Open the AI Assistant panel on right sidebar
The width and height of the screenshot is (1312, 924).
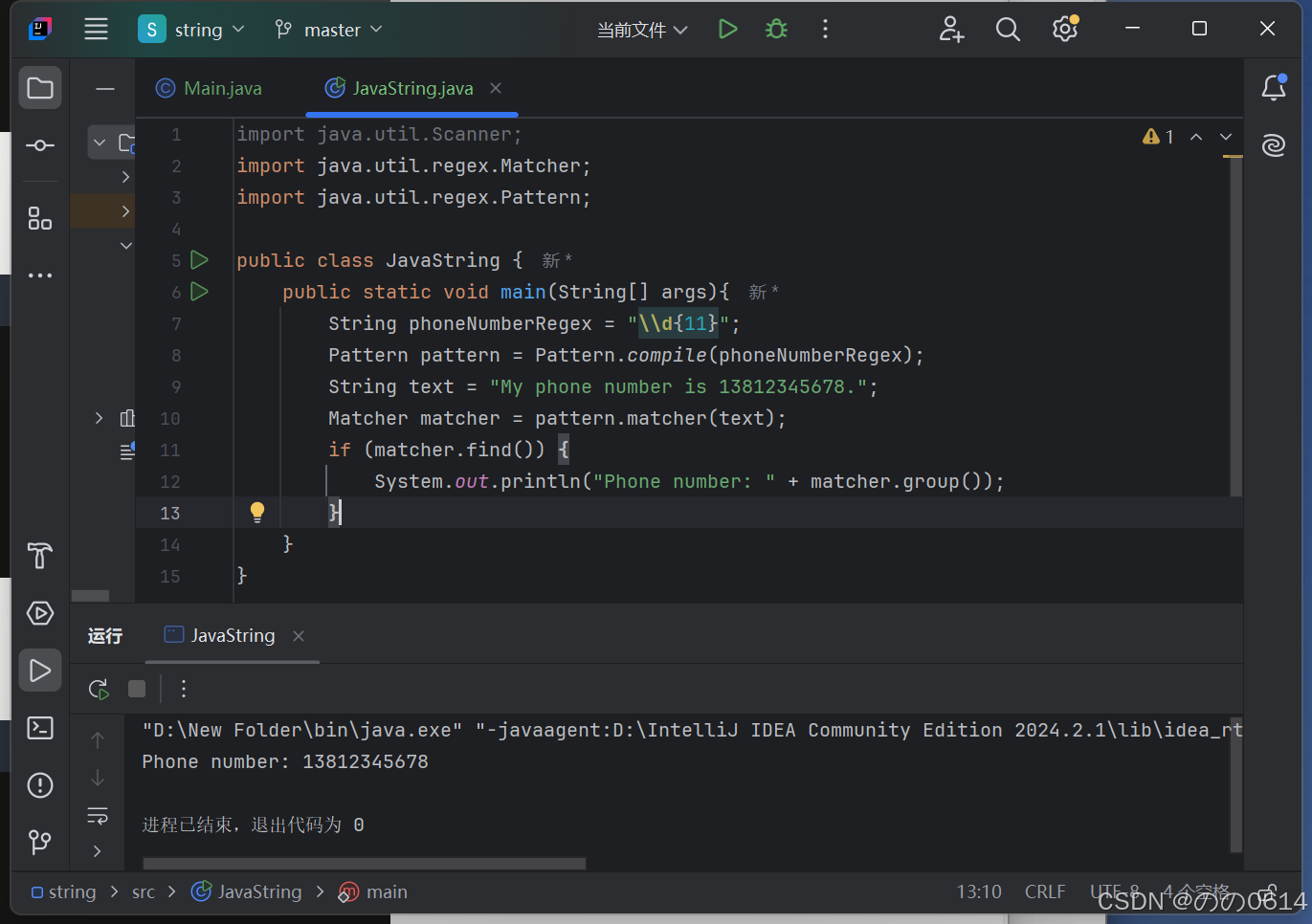[1273, 145]
